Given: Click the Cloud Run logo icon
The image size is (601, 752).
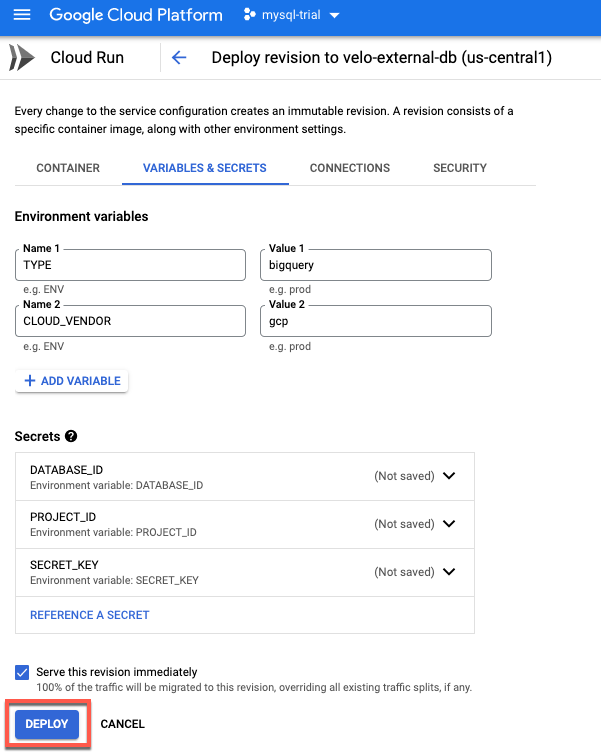Looking at the screenshot, I should pyautogui.click(x=21, y=57).
